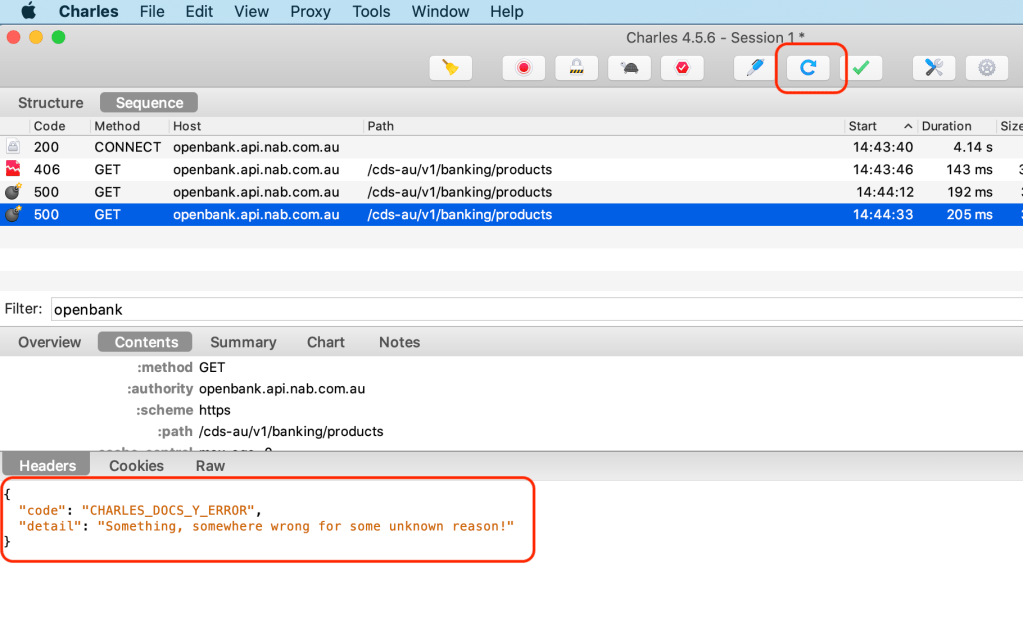Sort by the Duration column header
Image resolution: width=1023 pixels, height=617 pixels.
(946, 126)
